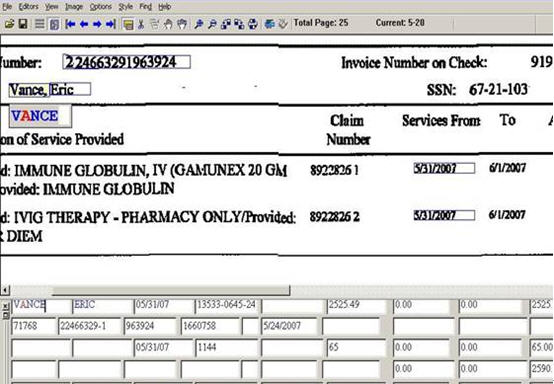Open the Style menu
This screenshot has width=554, height=384.
125,7
